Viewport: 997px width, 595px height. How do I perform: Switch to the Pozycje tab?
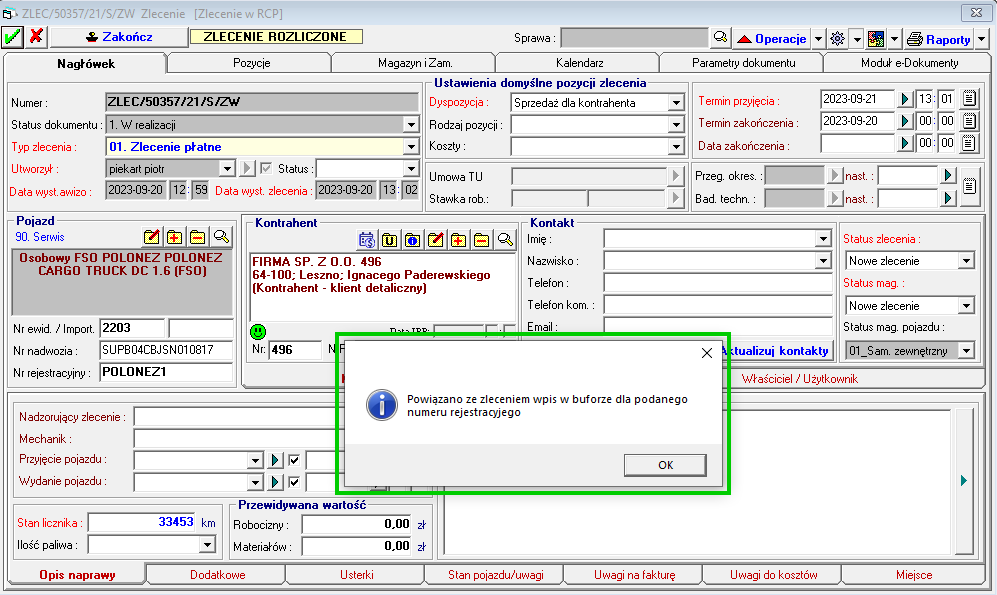click(x=251, y=63)
